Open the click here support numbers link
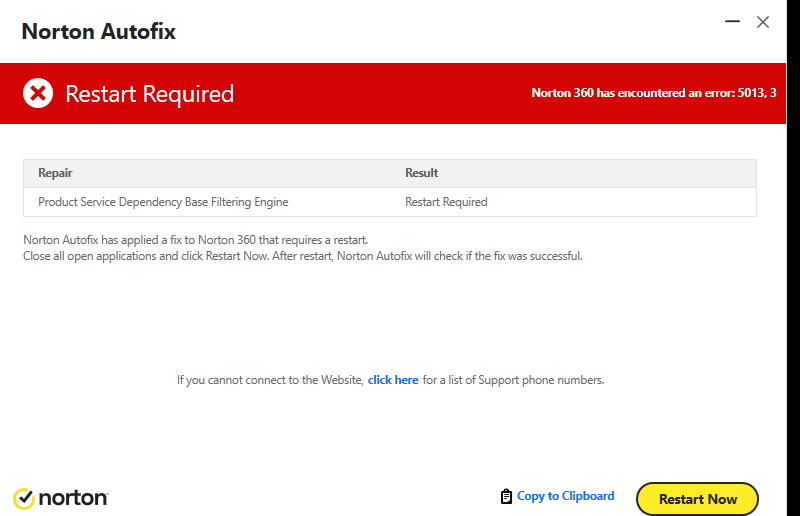800x516 pixels. tap(393, 380)
